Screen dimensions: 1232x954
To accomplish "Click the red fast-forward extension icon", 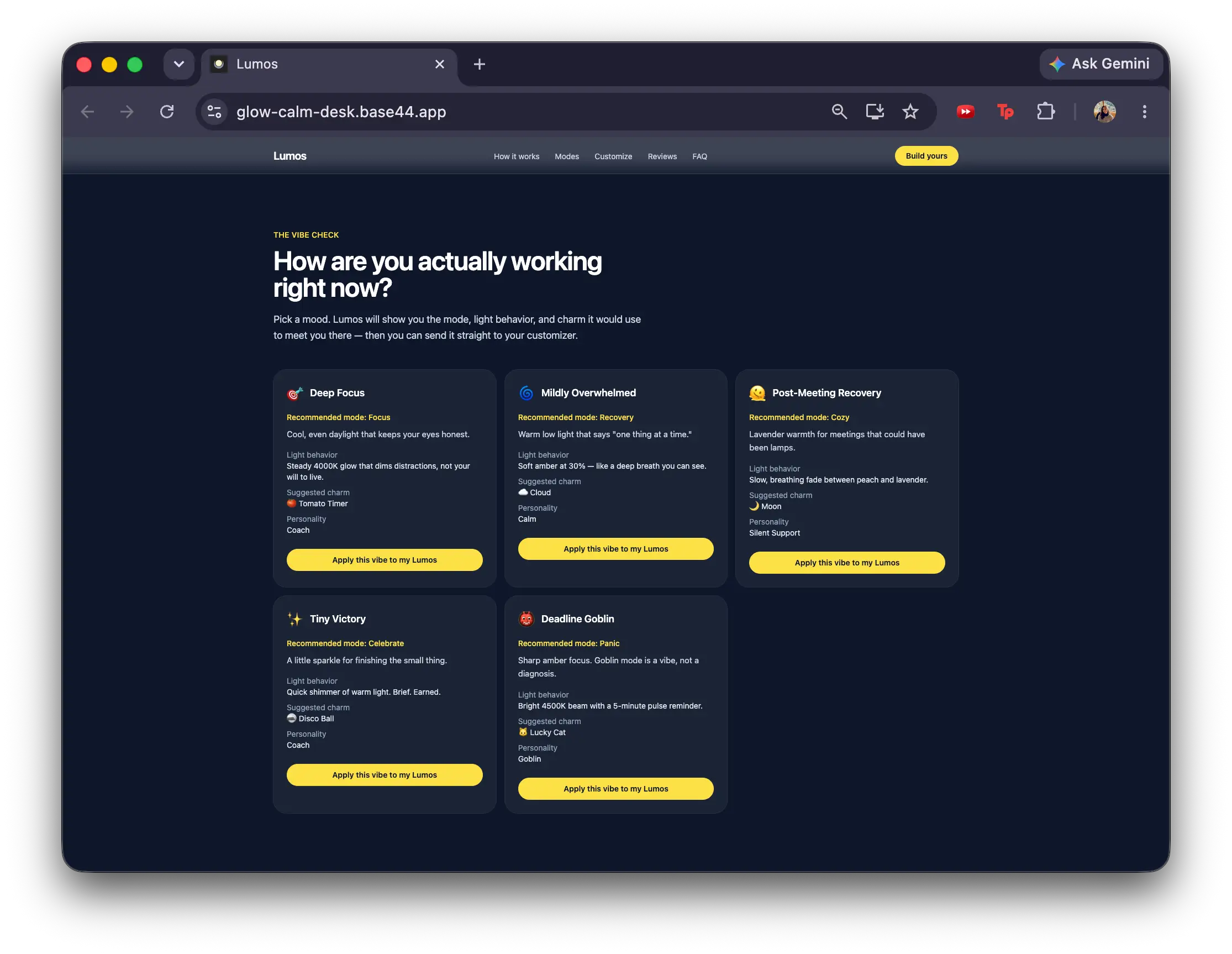I will pos(965,112).
